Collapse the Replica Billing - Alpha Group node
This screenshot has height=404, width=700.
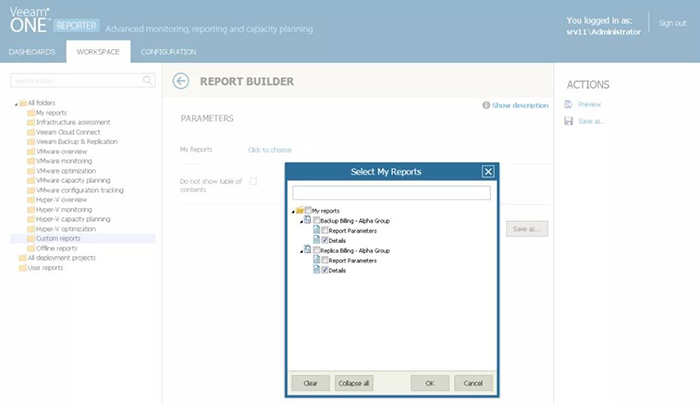pos(301,250)
